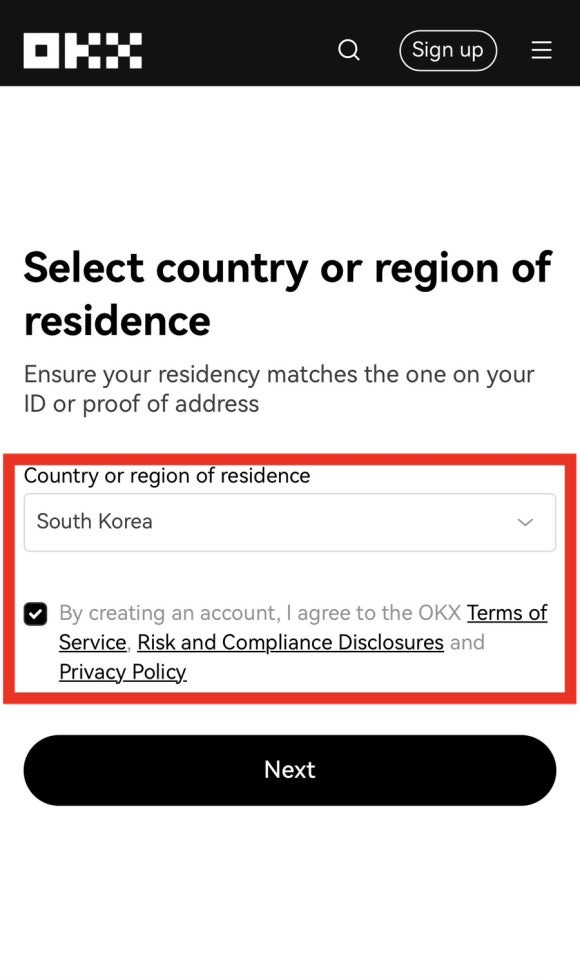Click the South Korea selected value text
This screenshot has width=580, height=979.
click(x=94, y=521)
